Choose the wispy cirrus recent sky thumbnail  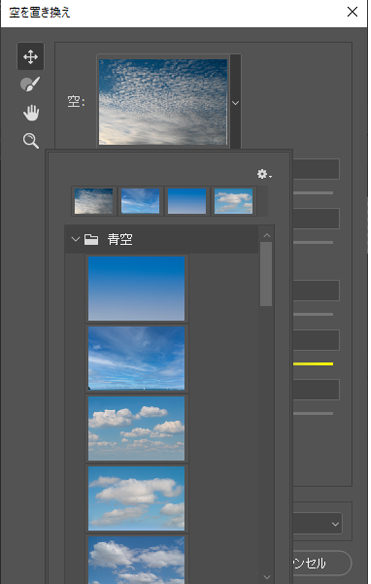[140, 201]
